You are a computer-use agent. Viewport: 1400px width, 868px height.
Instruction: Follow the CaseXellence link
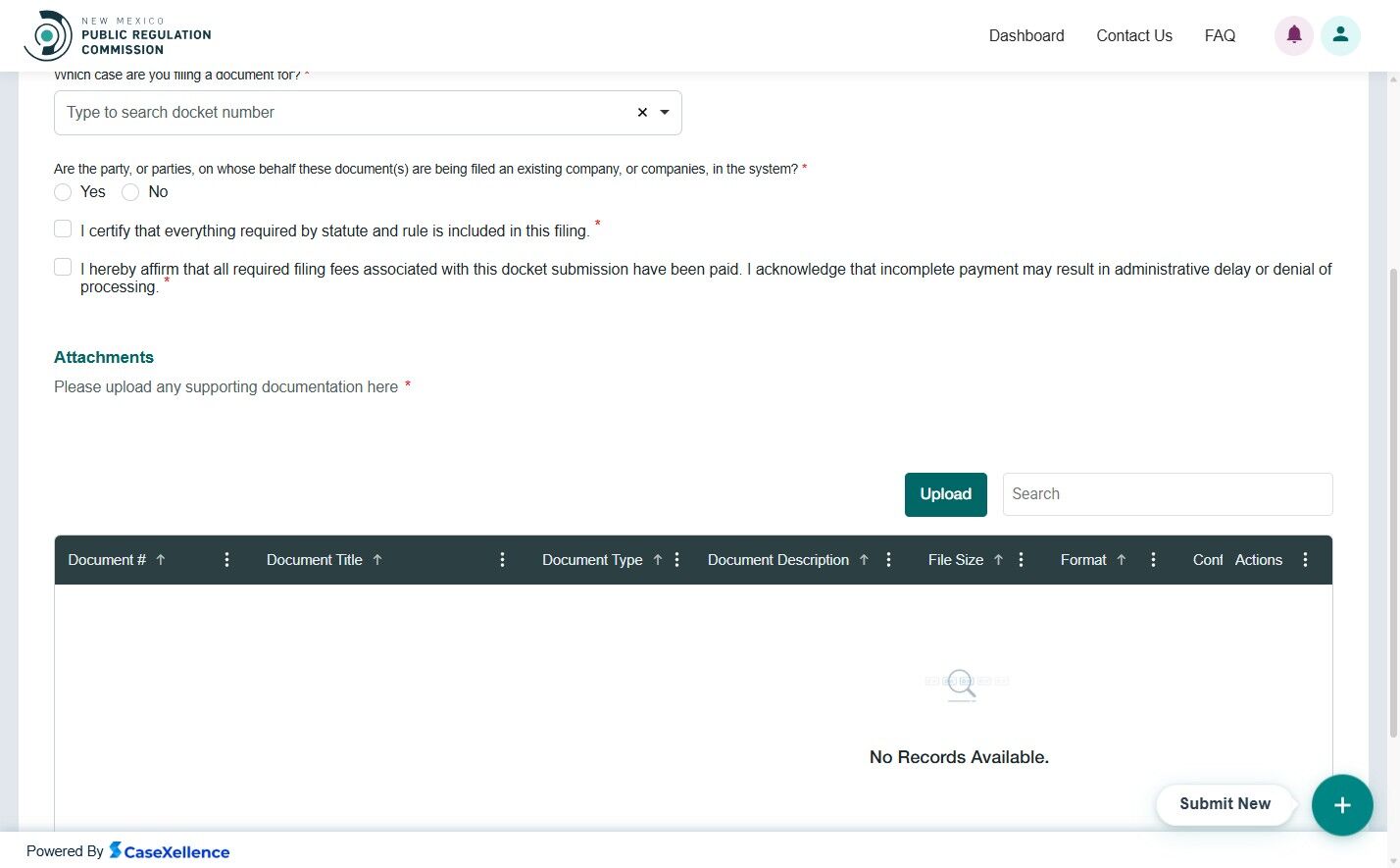click(x=170, y=851)
